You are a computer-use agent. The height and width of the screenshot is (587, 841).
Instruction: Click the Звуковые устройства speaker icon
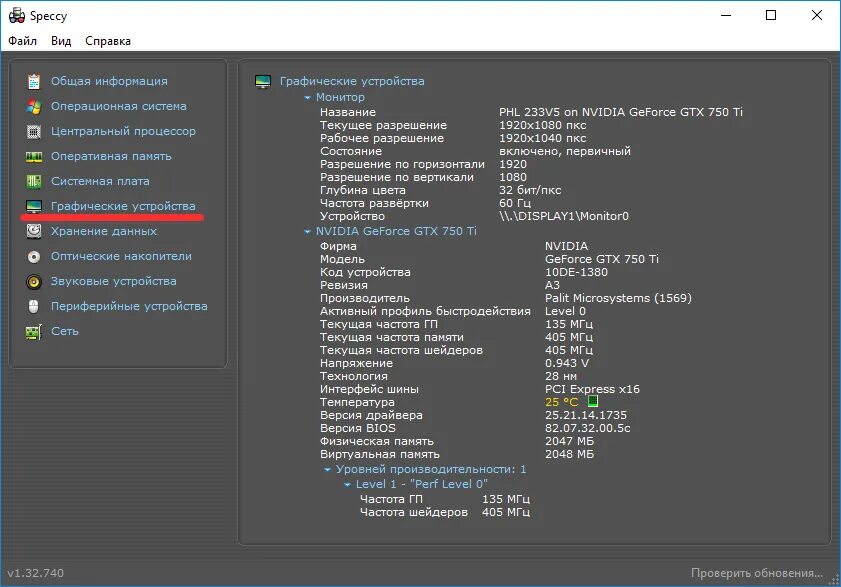click(34, 282)
